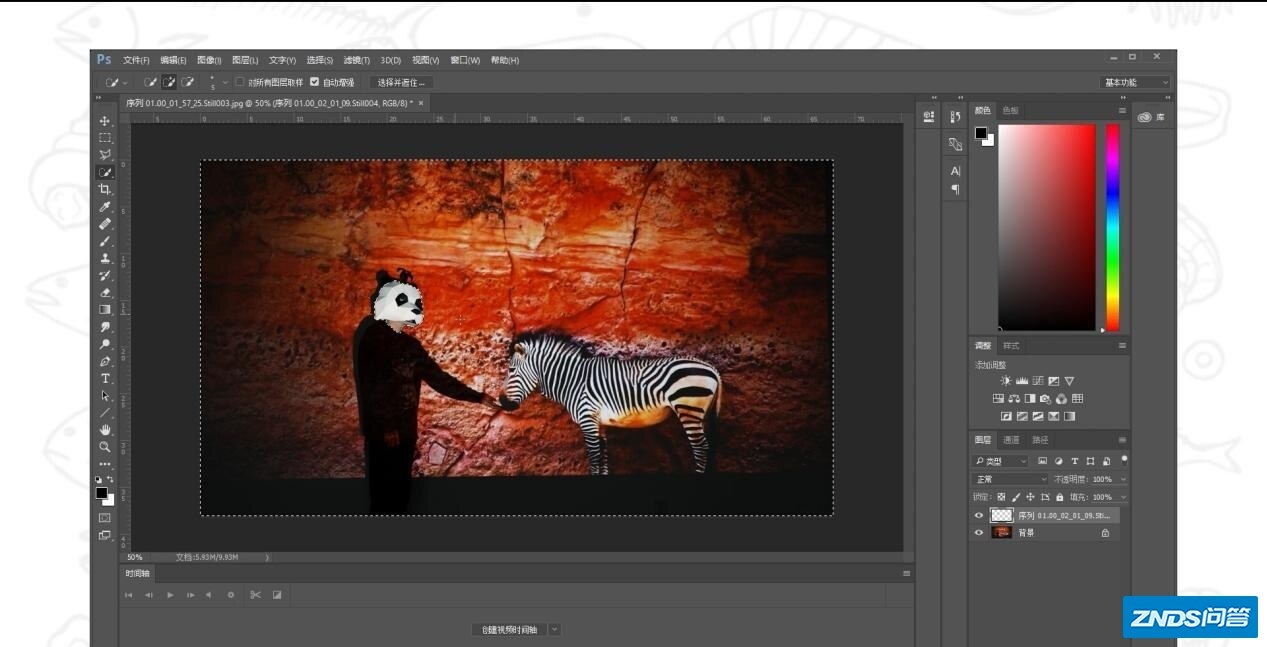Select the Horizontal Type tool
The width and height of the screenshot is (1267, 647).
105,378
